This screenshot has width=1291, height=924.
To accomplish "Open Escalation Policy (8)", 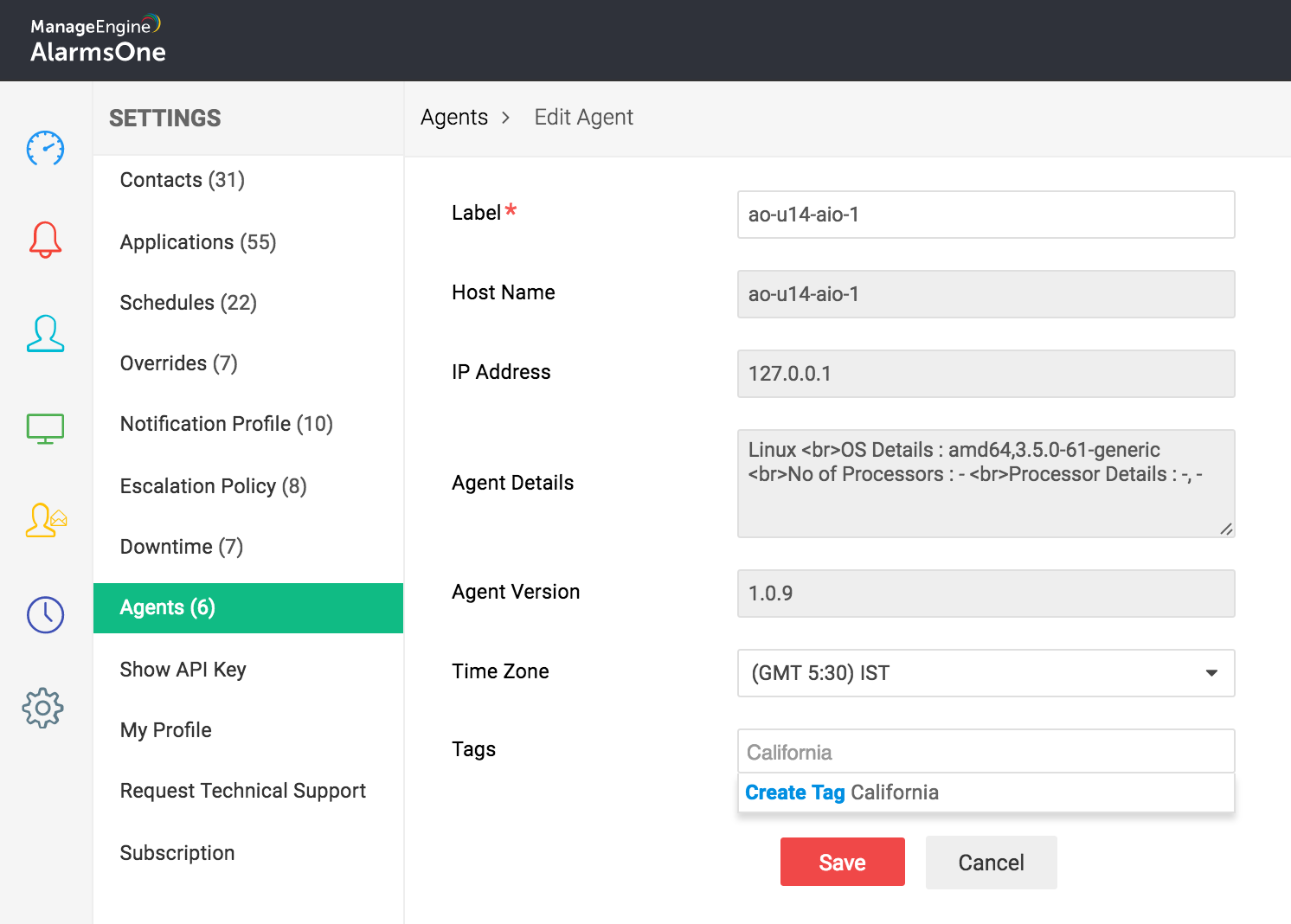I will click(x=248, y=486).
